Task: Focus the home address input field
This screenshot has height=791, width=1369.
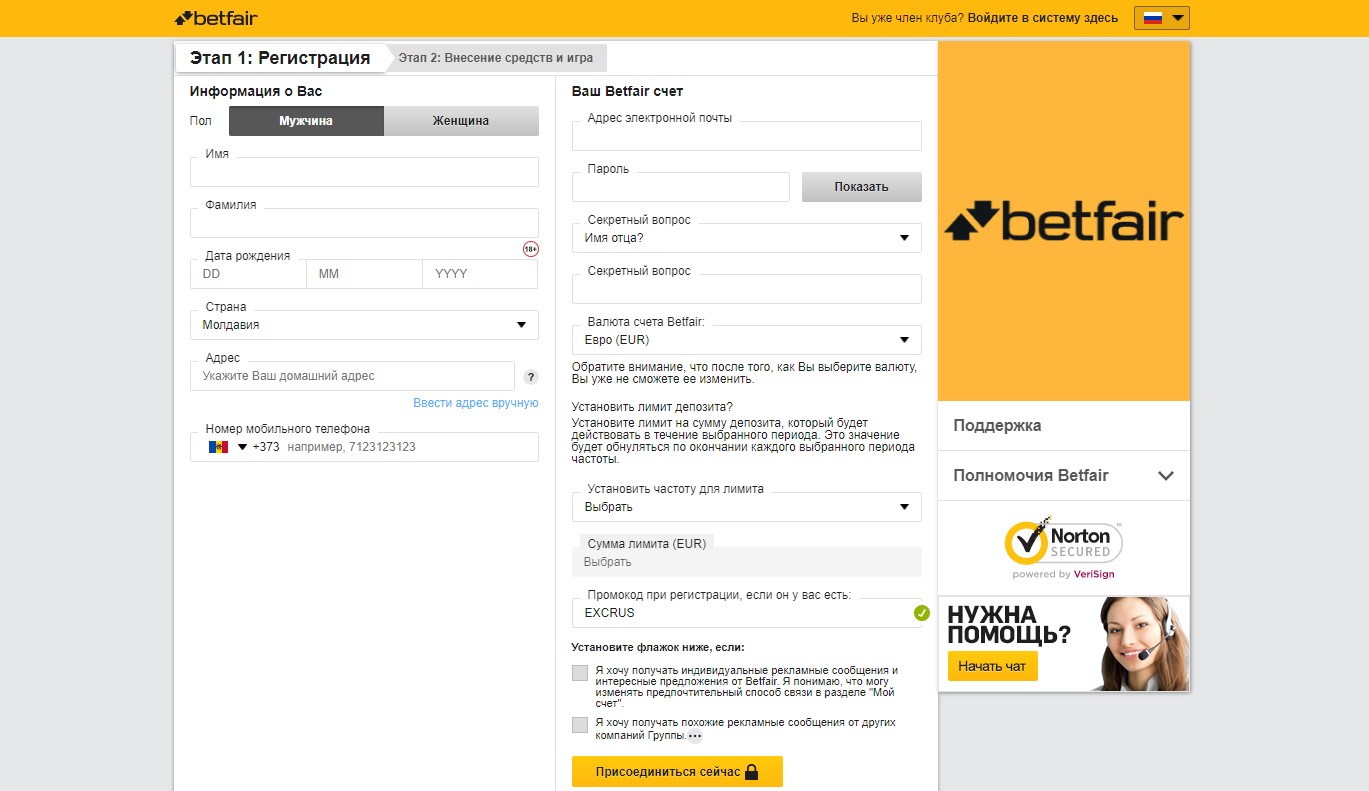Action: pyautogui.click(x=352, y=376)
